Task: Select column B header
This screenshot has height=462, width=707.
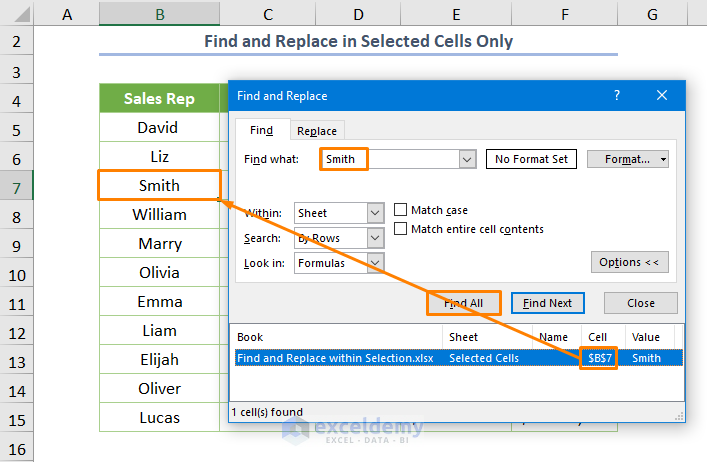Action: pyautogui.click(x=159, y=15)
